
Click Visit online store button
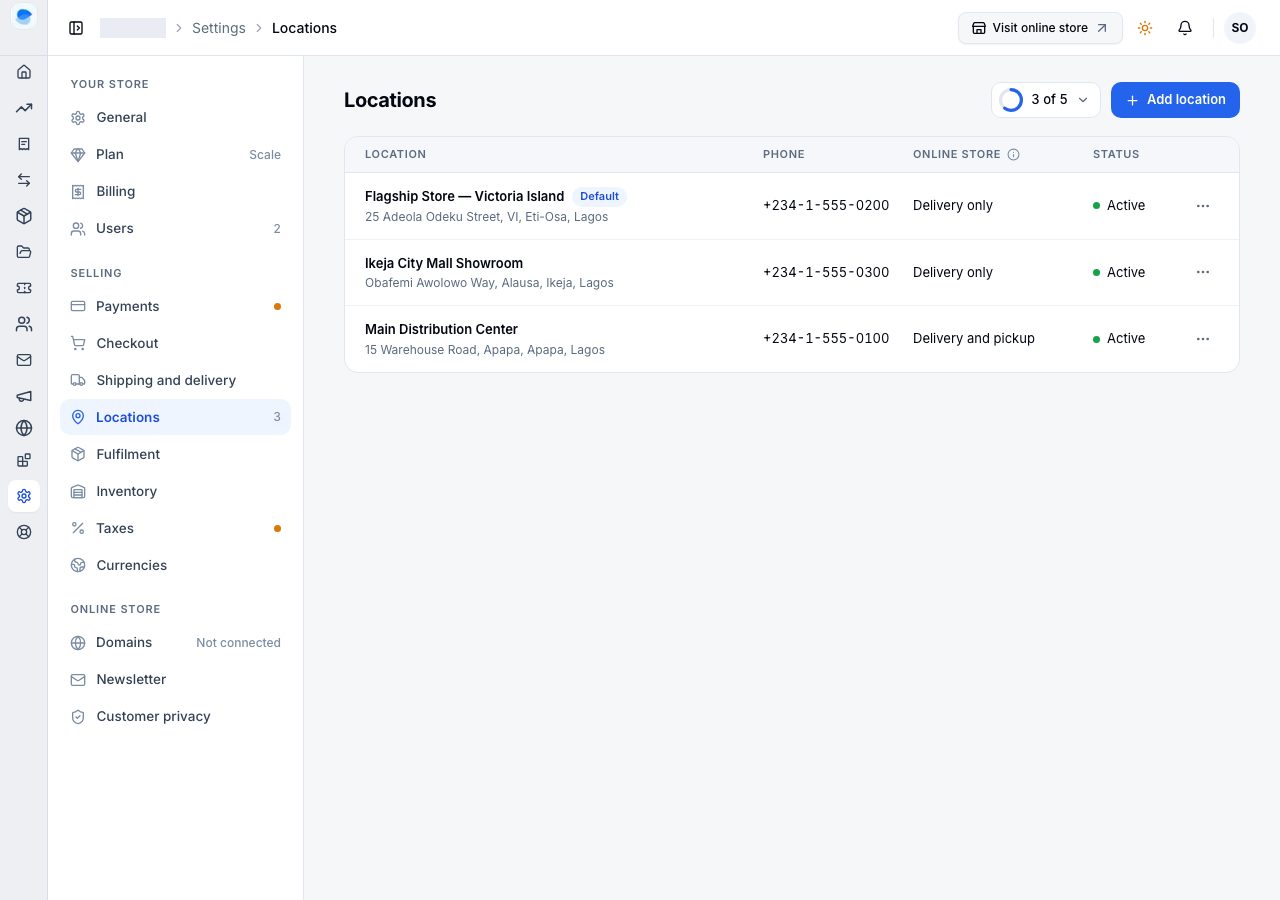coord(1040,28)
